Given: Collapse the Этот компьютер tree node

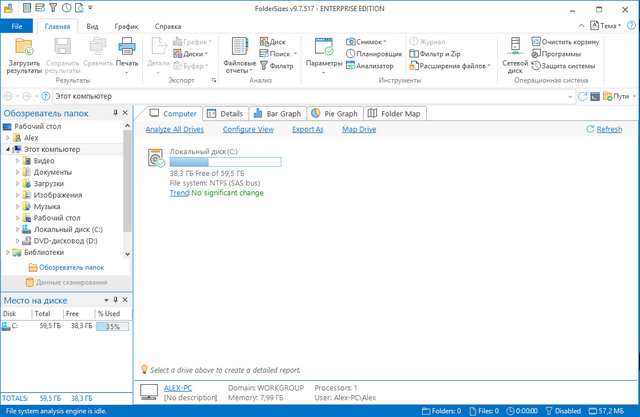Looking at the screenshot, I should (x=9, y=149).
